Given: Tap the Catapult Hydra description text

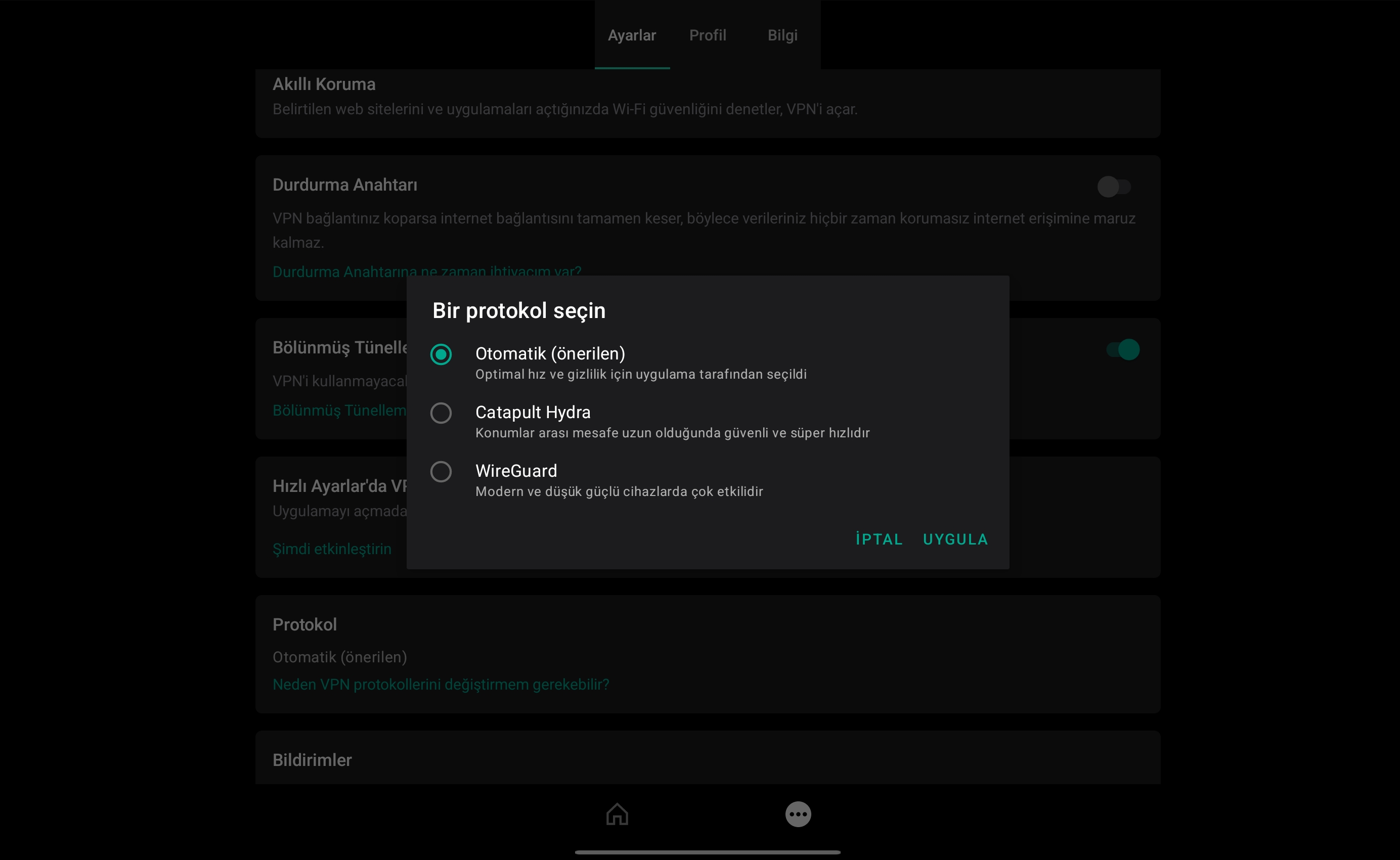Looking at the screenshot, I should coord(672,433).
